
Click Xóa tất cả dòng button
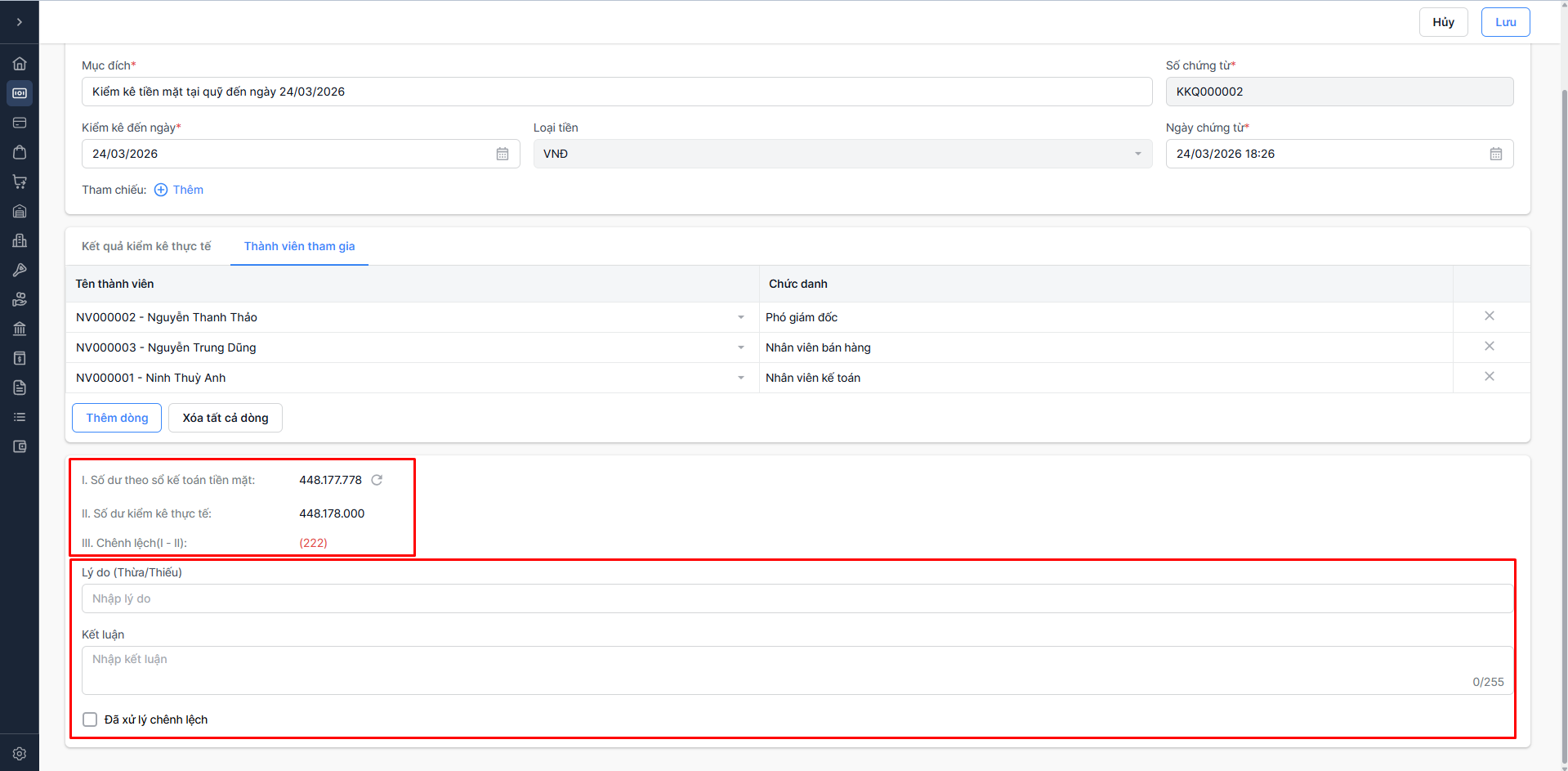226,418
